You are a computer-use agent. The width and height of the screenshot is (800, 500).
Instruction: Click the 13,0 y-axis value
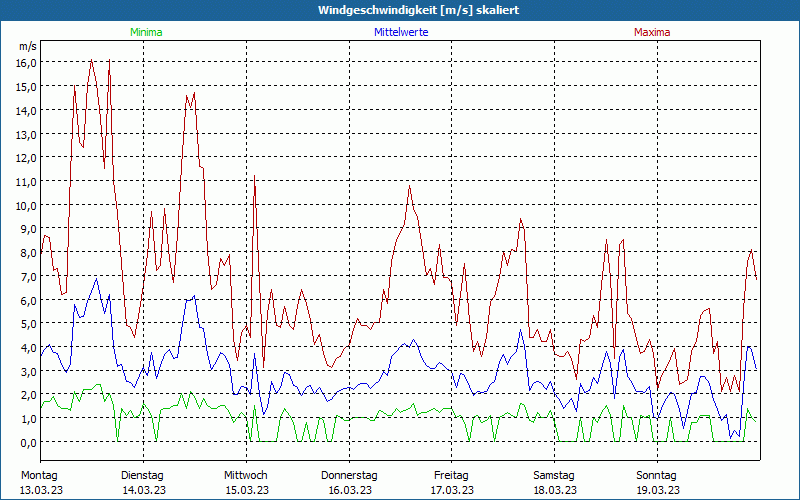pyautogui.click(x=28, y=135)
